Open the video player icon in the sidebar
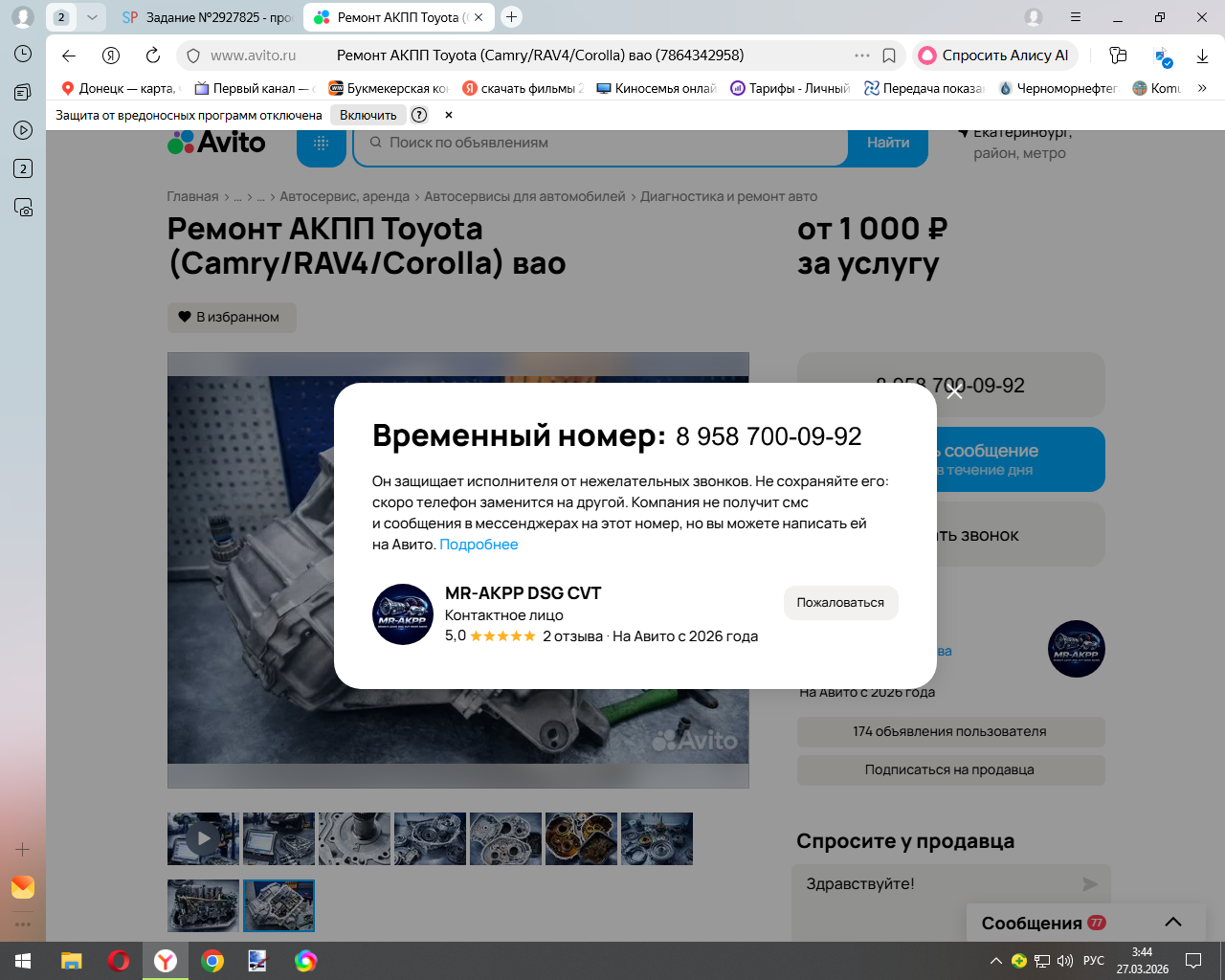The image size is (1225, 980). click(x=23, y=130)
